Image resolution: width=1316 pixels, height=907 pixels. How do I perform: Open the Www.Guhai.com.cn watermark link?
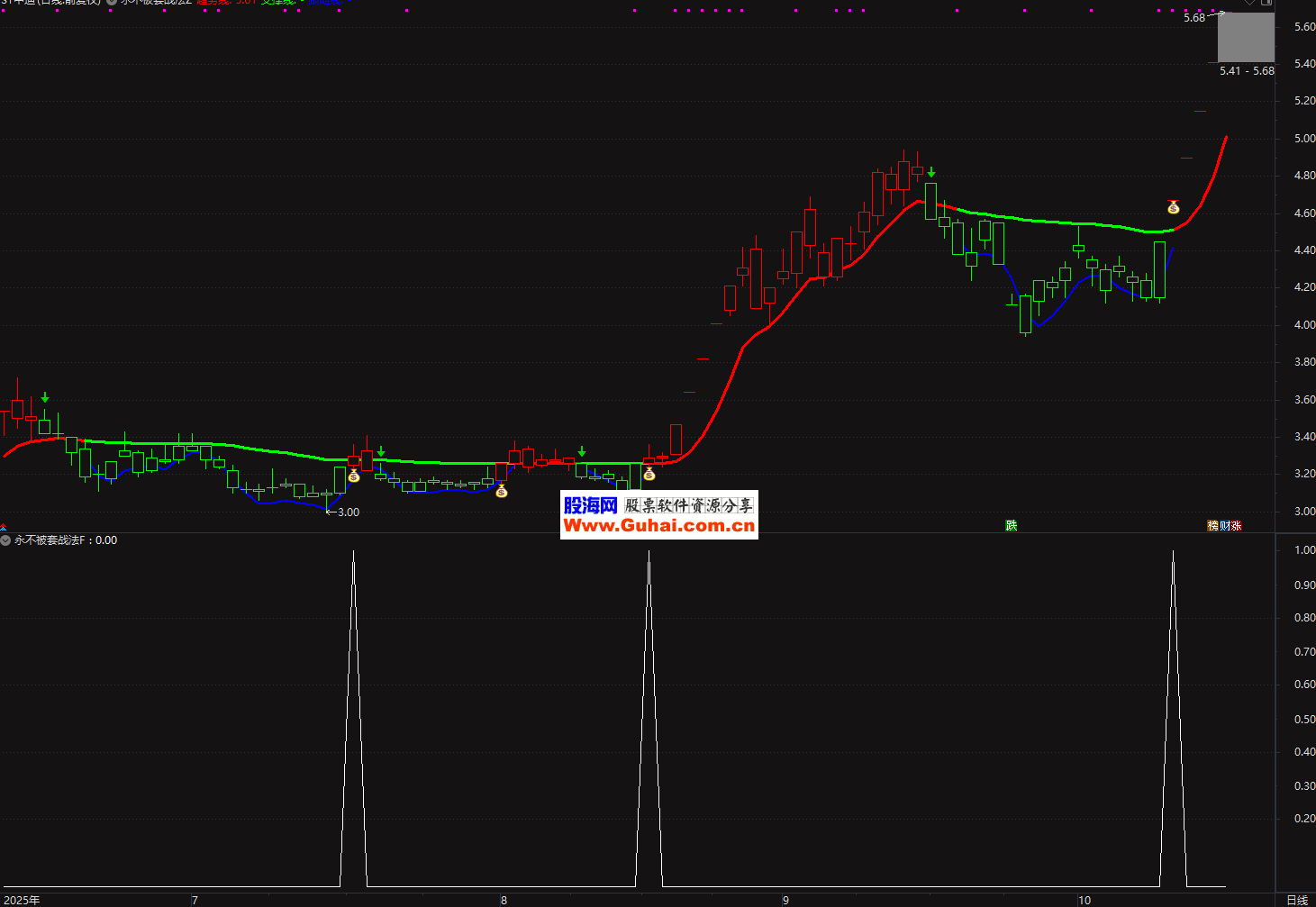658,526
